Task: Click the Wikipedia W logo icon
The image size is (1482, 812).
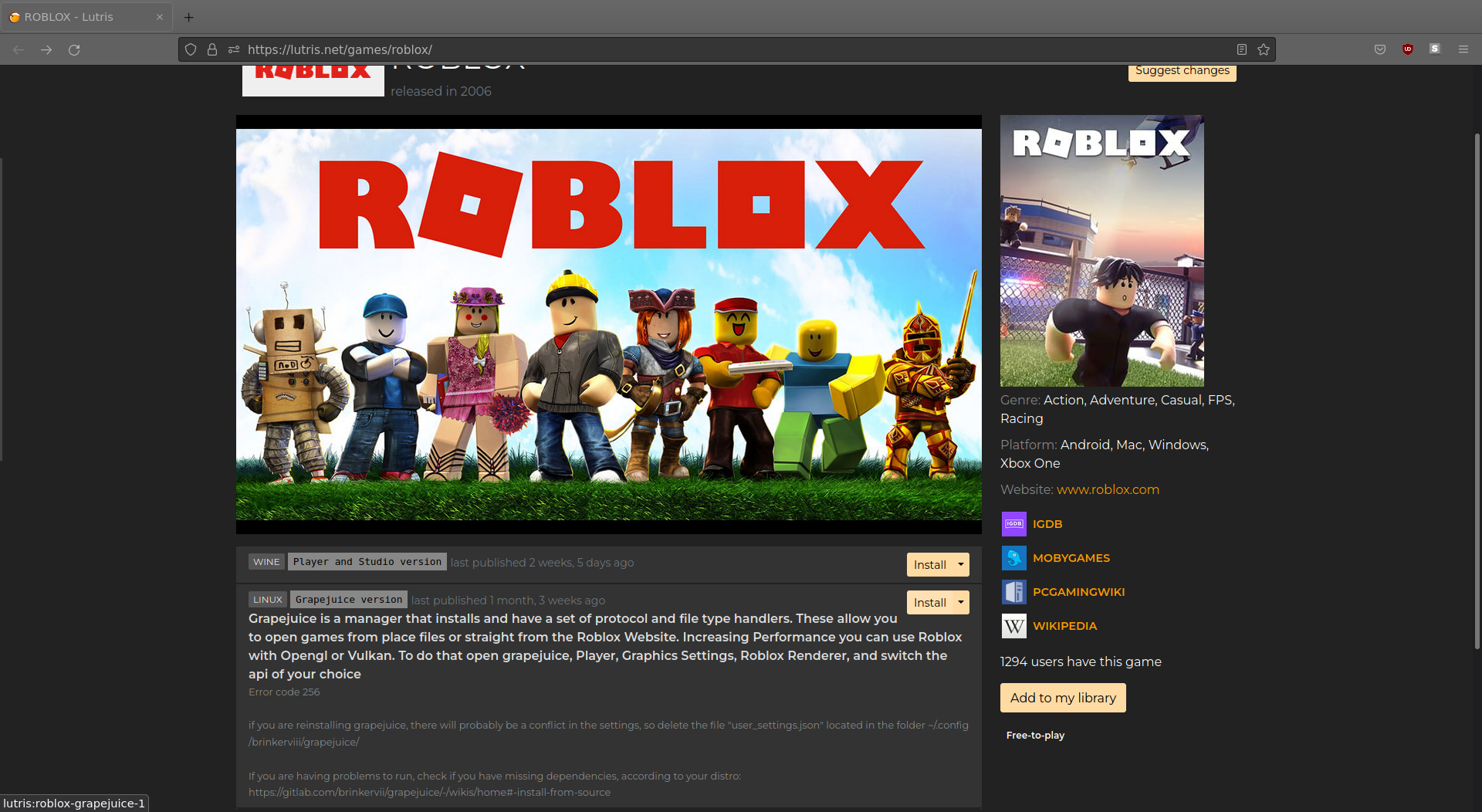Action: click(x=1014, y=626)
